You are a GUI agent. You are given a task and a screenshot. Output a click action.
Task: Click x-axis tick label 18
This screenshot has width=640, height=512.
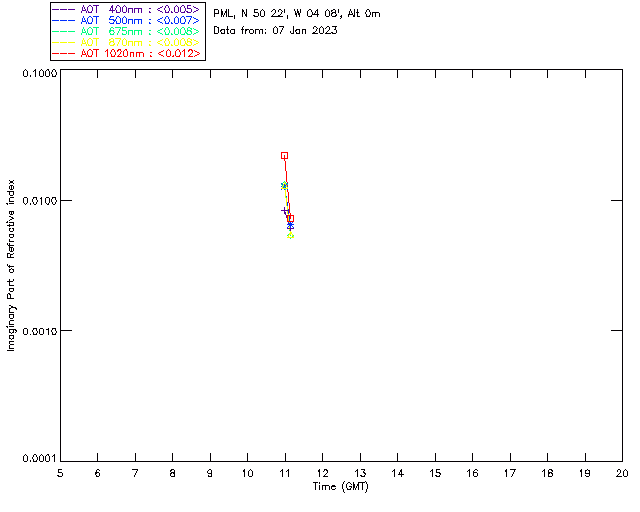point(548,473)
